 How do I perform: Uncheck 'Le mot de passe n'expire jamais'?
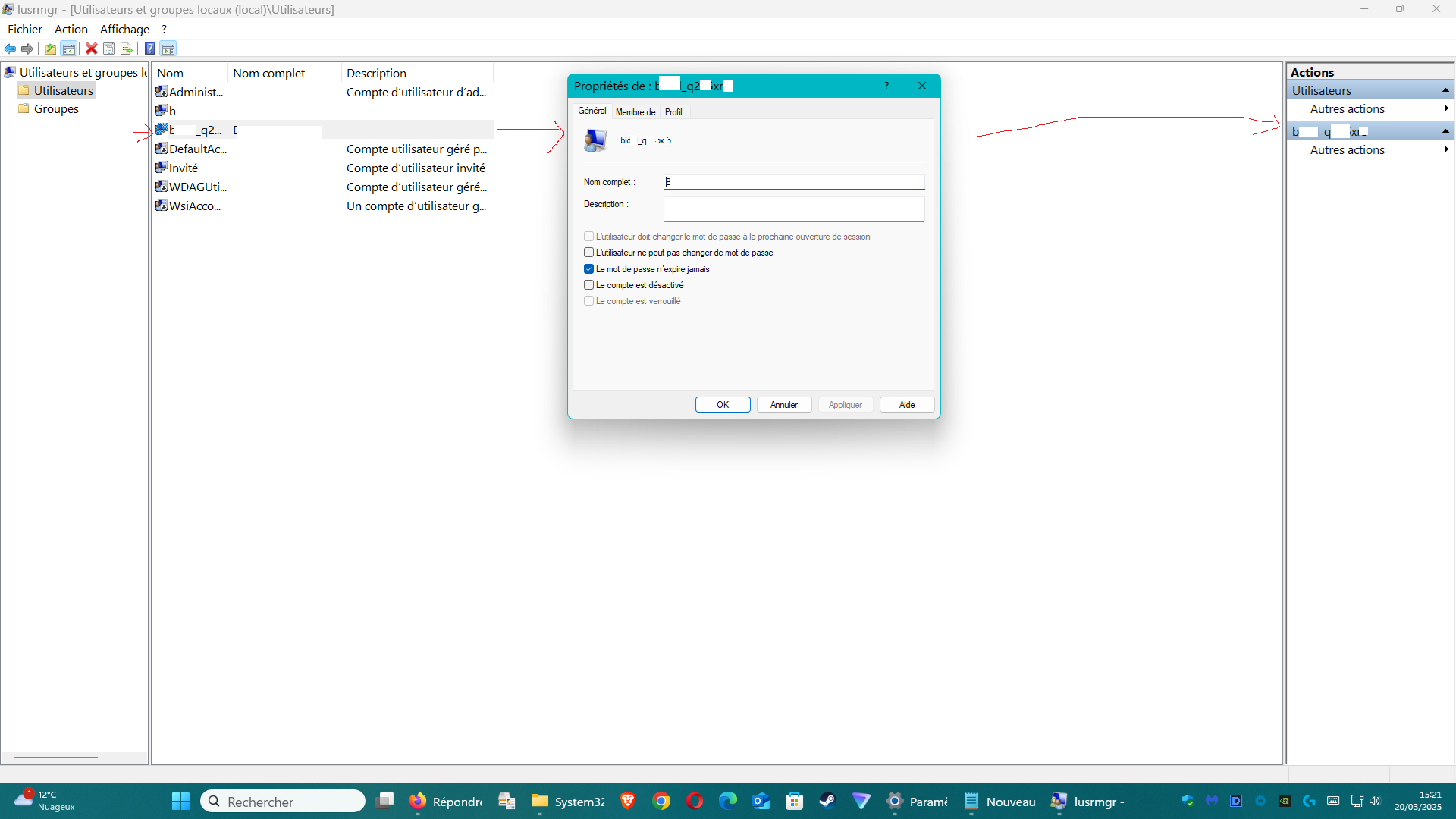coord(588,269)
